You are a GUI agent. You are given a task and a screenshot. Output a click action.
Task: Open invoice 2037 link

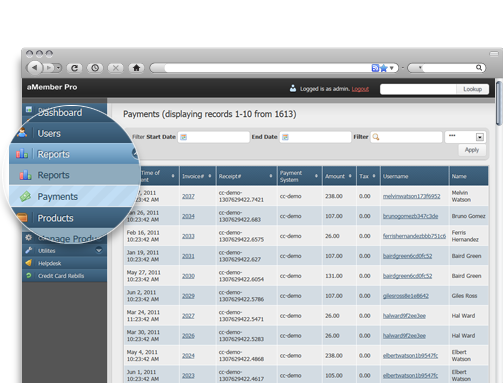click(188, 196)
